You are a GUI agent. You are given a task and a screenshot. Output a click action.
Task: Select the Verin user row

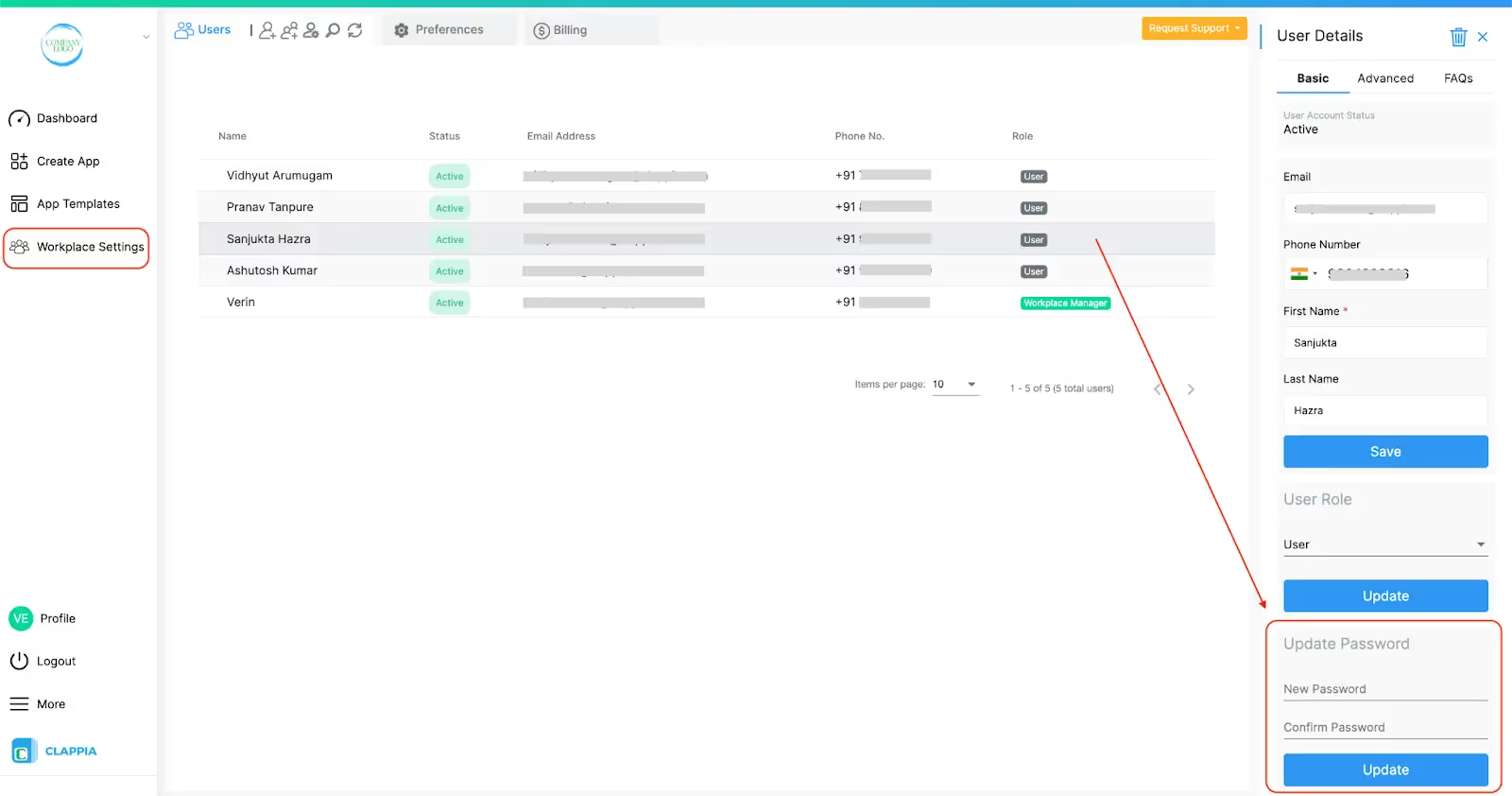706,303
